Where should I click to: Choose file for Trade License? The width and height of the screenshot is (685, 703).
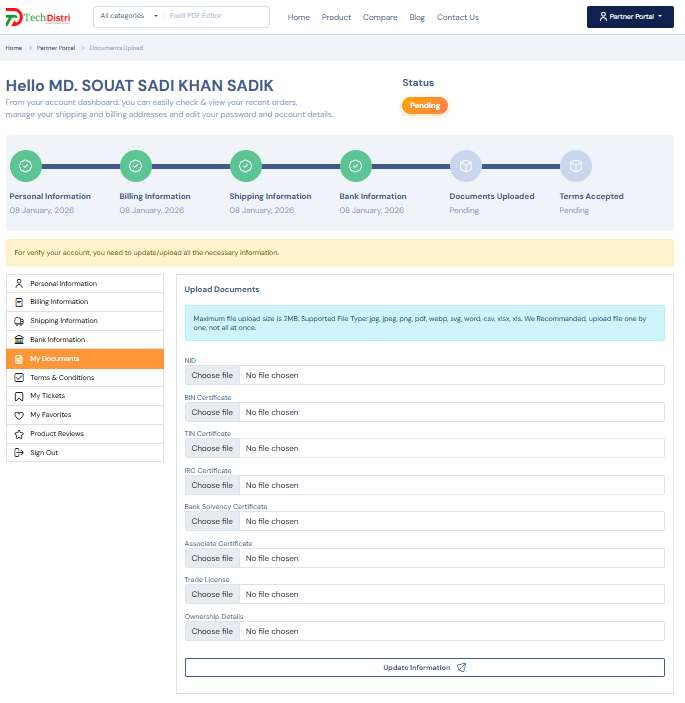tap(212, 595)
